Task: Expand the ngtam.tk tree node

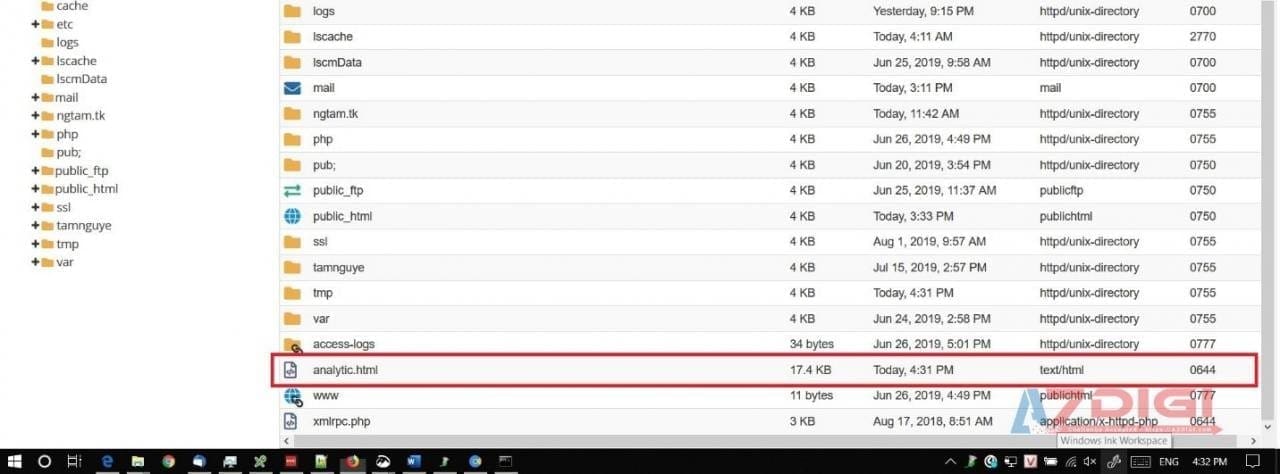Action: [36, 116]
